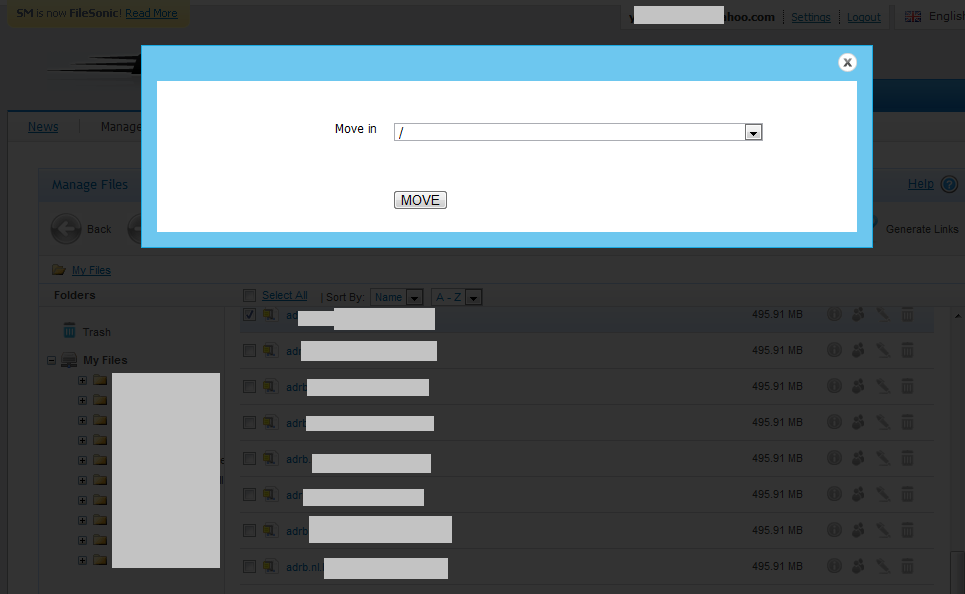Expand the first folder under My Files
Viewport: 965px width, 594px height.
tap(82, 380)
